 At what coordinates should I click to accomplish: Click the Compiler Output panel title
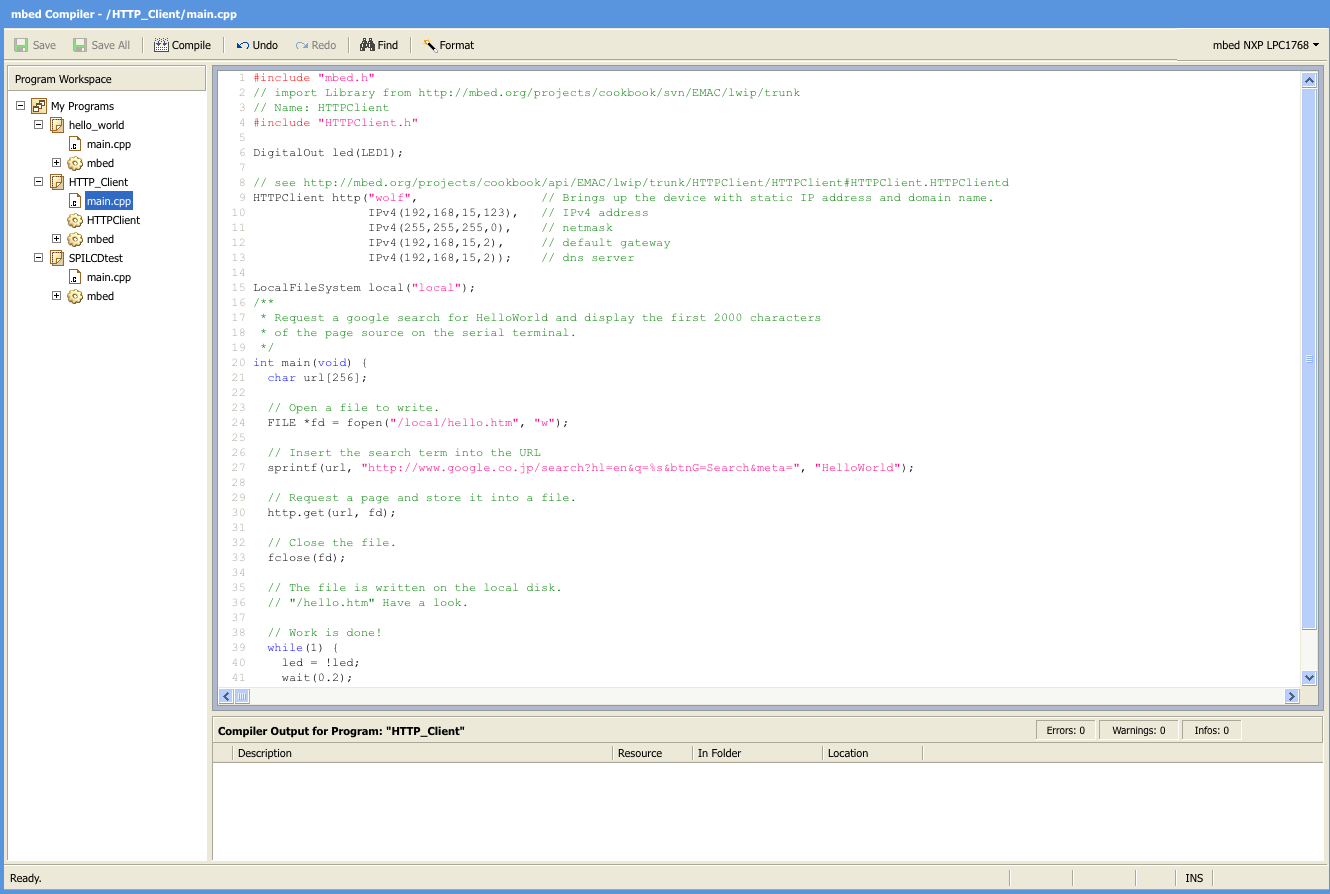pyautogui.click(x=341, y=731)
